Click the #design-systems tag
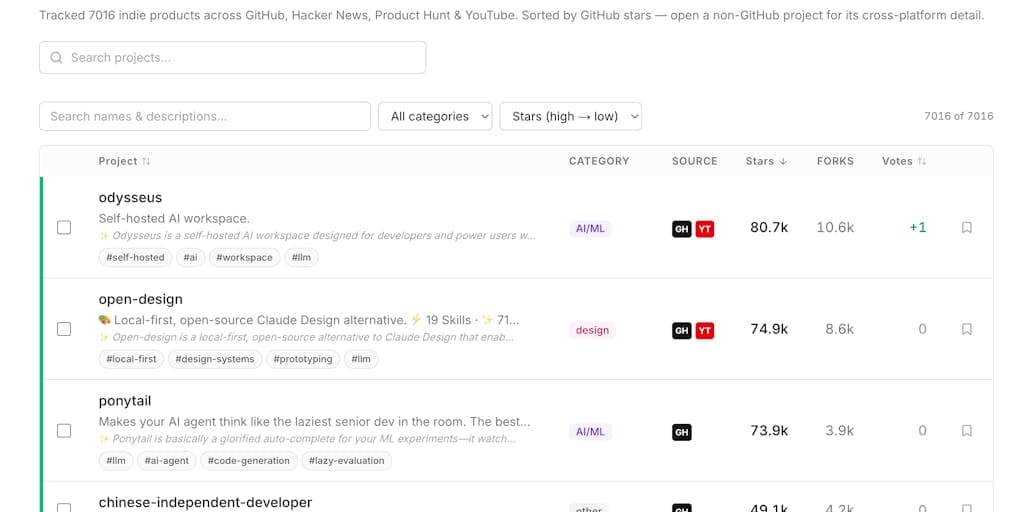1024x512 pixels. (215, 359)
